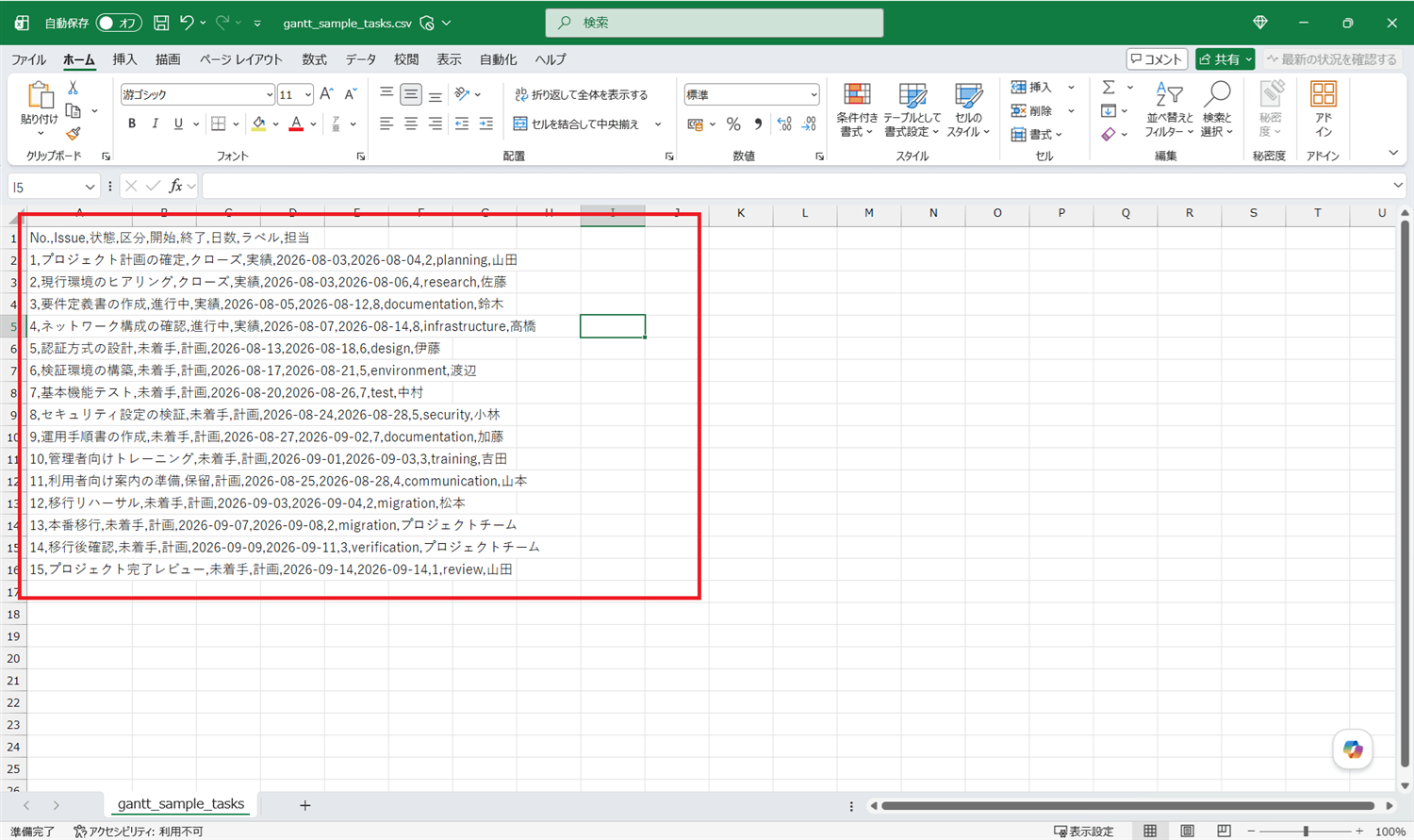Click the Save icon in title bar
1414x840 pixels.
tap(161, 23)
